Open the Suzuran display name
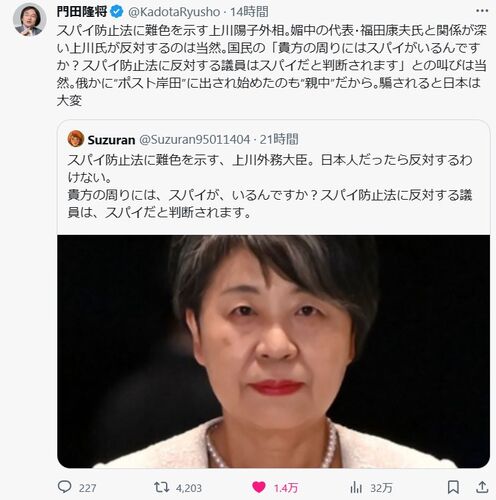Viewport: 496px width, 500px height. click(x=111, y=140)
